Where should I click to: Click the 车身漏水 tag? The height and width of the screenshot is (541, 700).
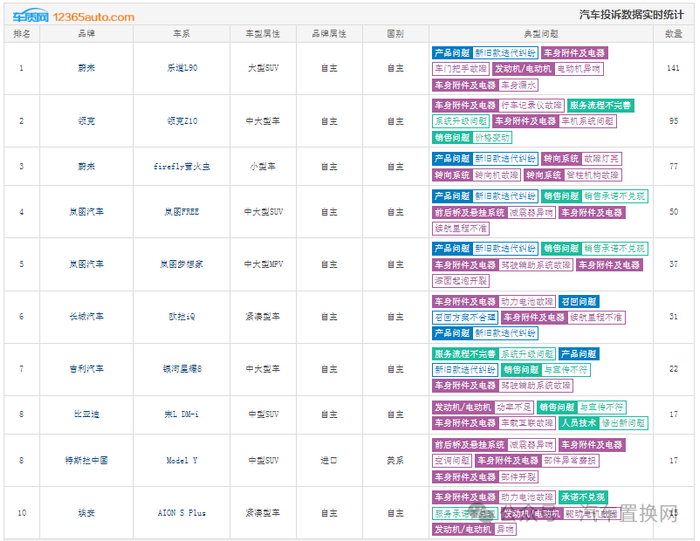[x=518, y=85]
